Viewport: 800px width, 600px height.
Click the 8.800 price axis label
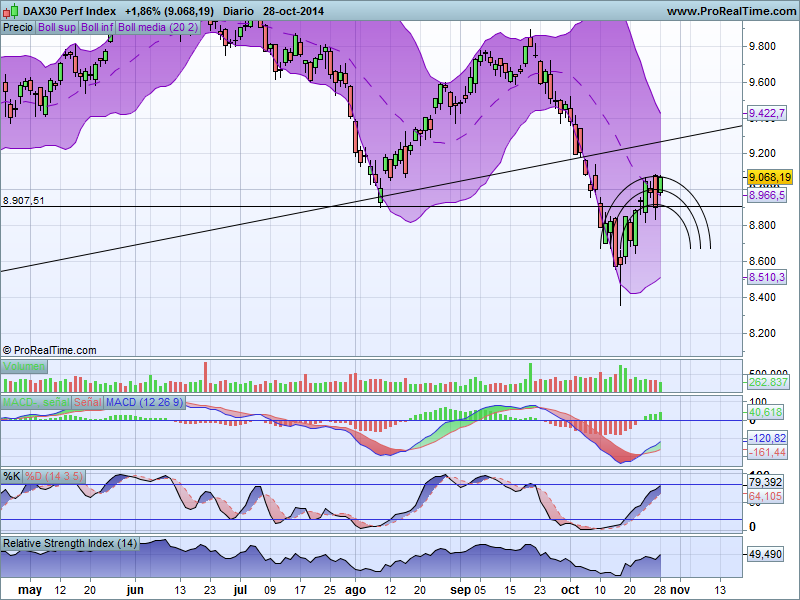(x=762, y=225)
